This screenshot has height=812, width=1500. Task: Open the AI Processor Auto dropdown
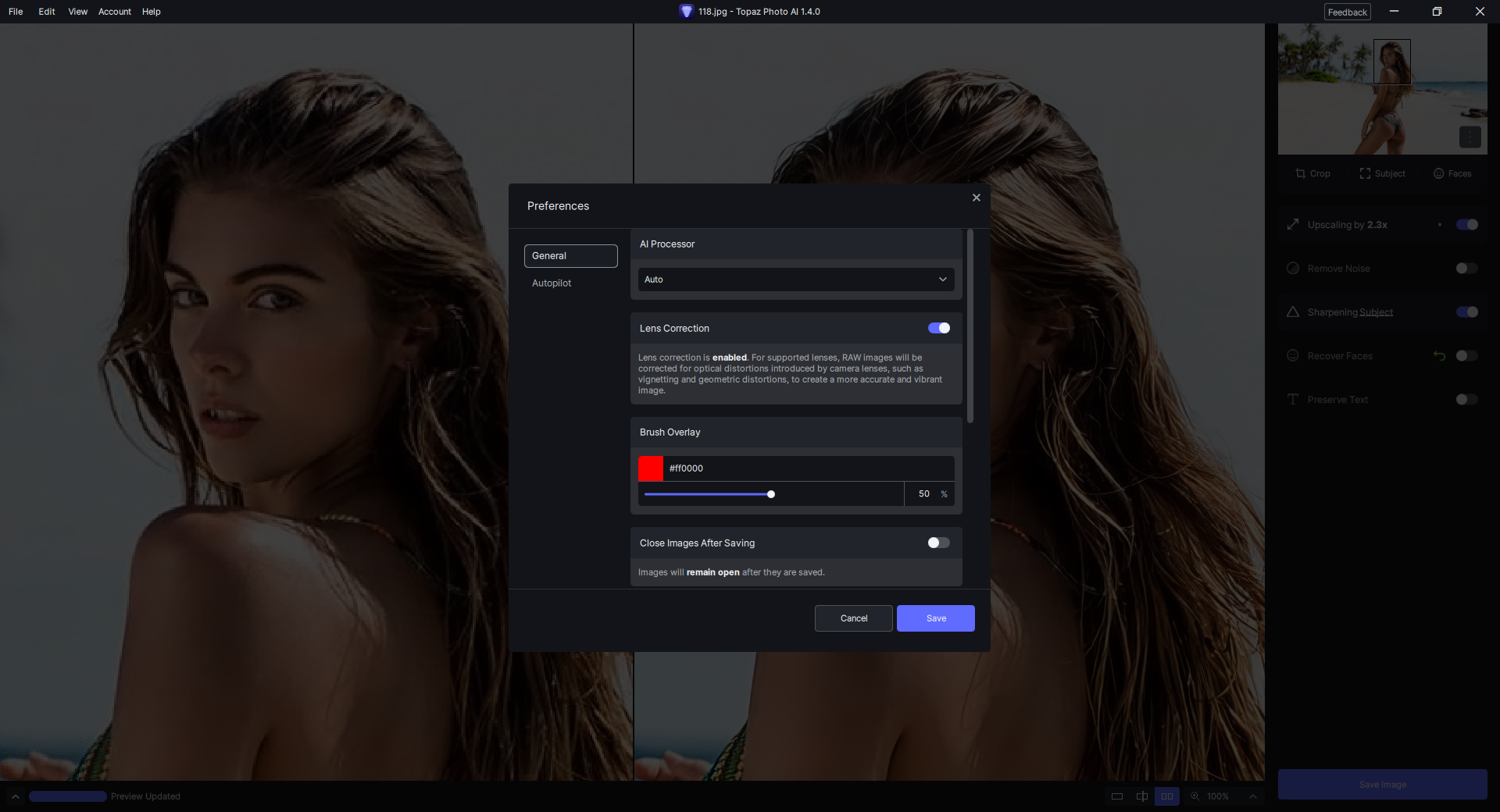(x=796, y=280)
